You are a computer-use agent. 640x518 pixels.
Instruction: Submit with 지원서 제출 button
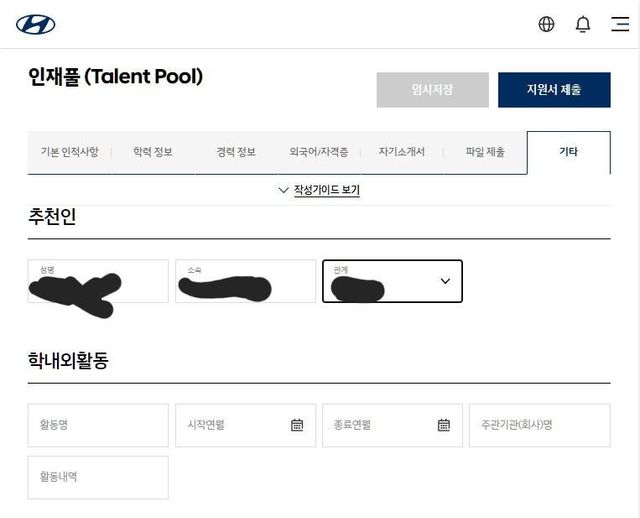coord(554,90)
